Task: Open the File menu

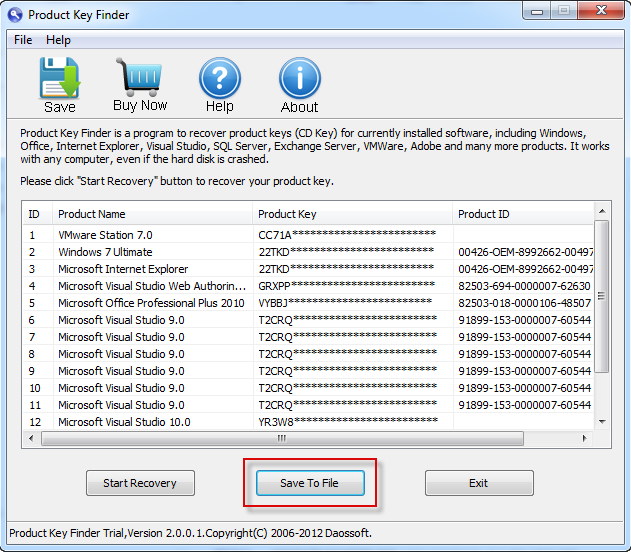Action: 23,40
